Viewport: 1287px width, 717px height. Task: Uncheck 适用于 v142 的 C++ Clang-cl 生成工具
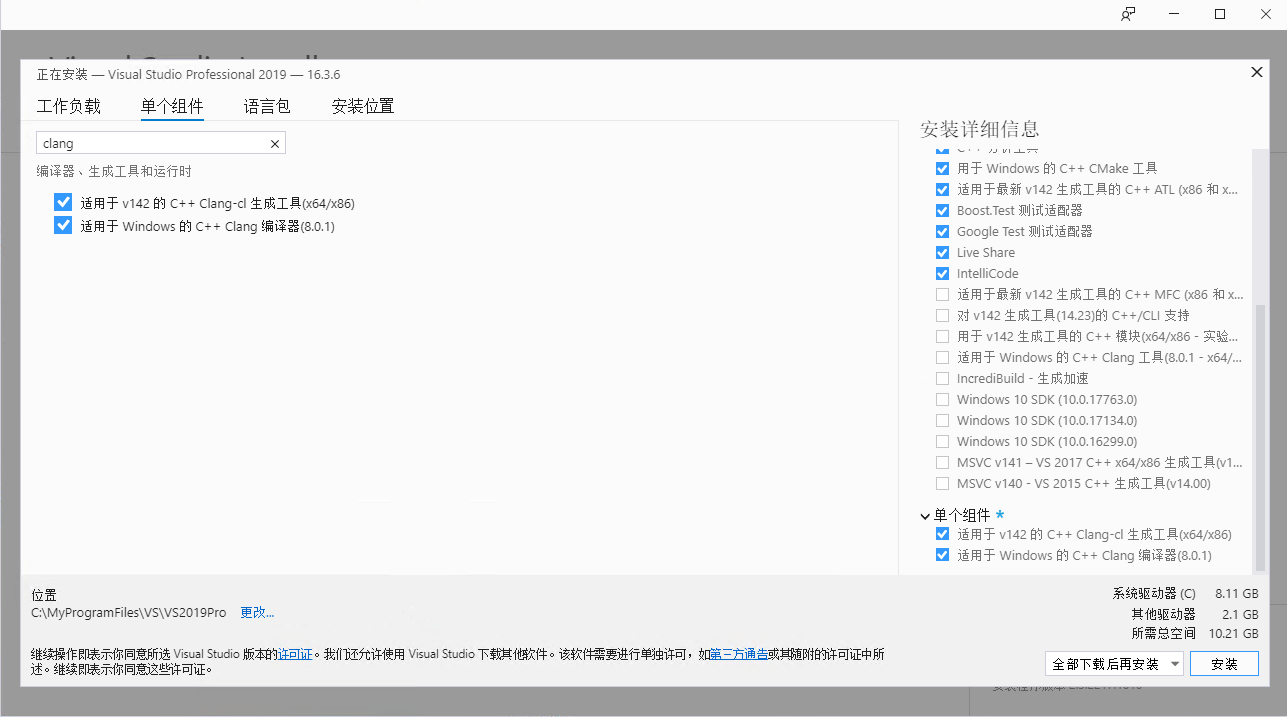click(63, 202)
